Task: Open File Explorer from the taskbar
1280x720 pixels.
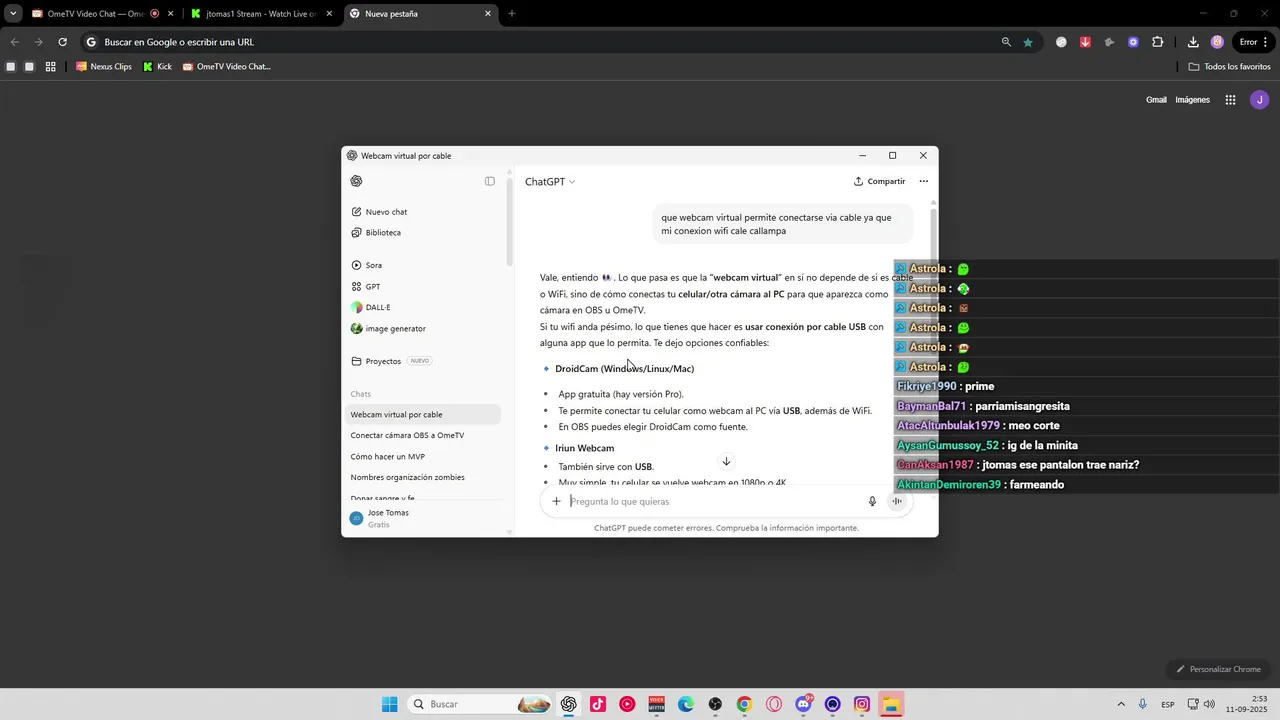Action: point(891,704)
